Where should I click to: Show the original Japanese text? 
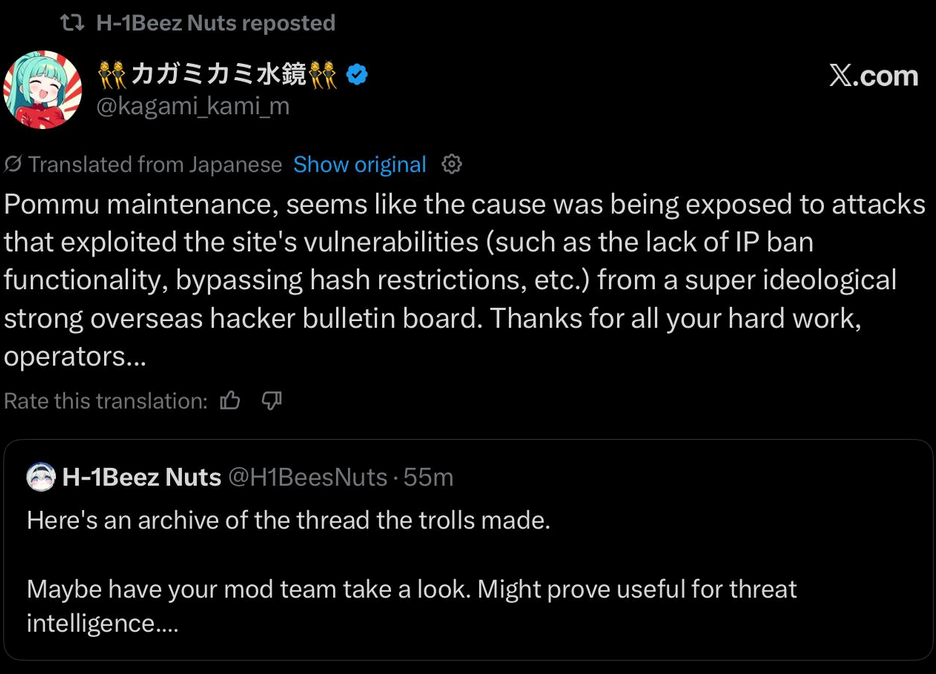click(x=360, y=164)
